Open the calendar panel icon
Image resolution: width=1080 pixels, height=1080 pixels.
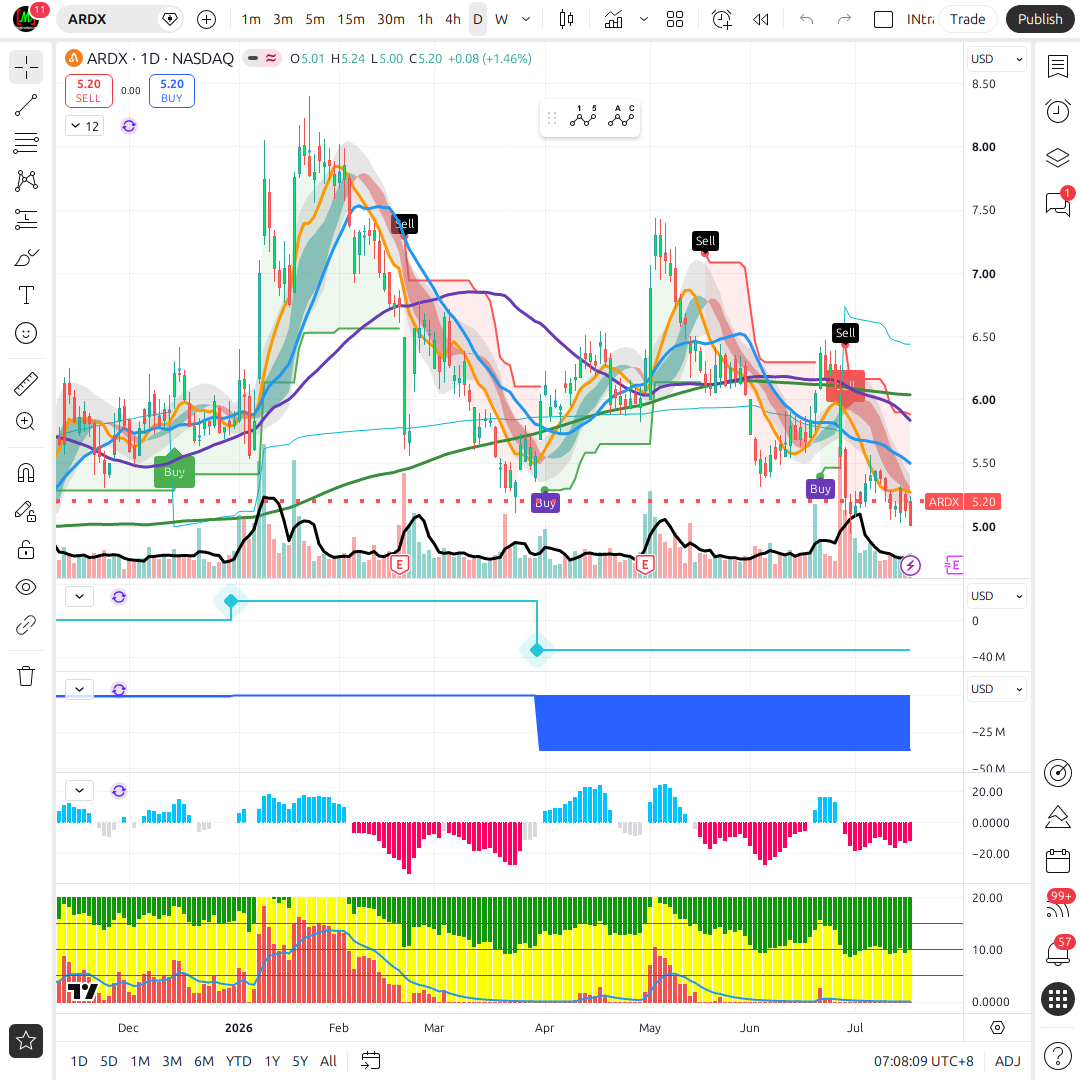1057,861
